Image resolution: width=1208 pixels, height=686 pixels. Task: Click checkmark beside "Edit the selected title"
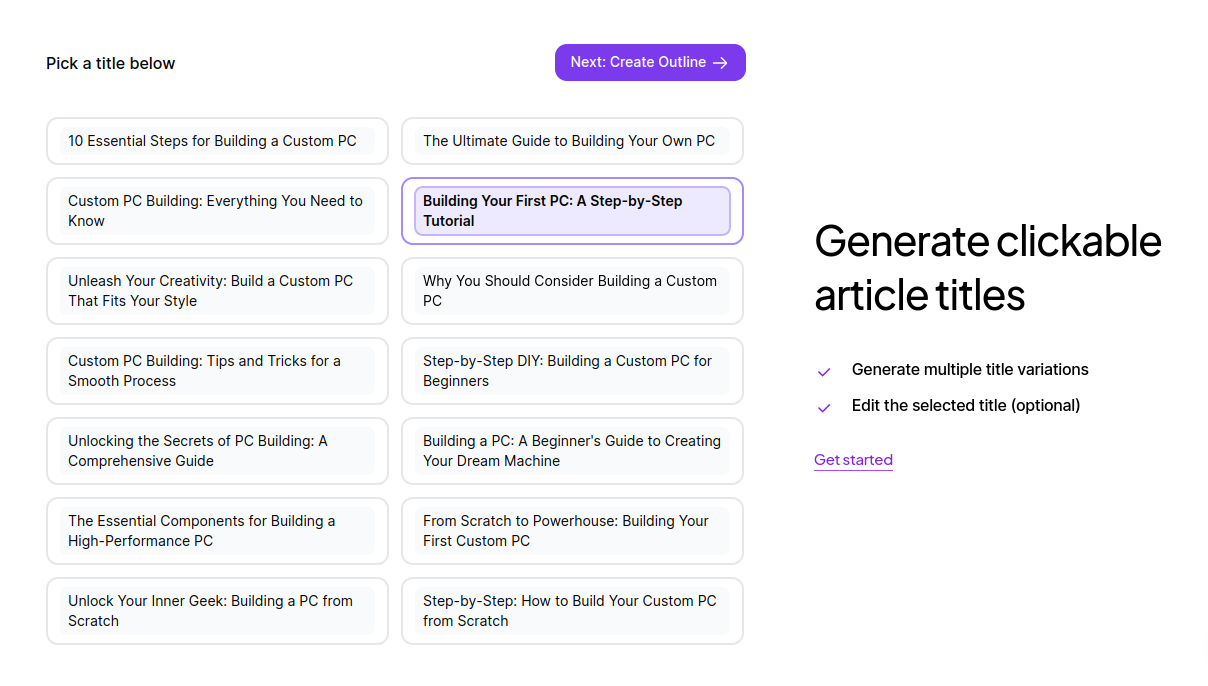824,408
